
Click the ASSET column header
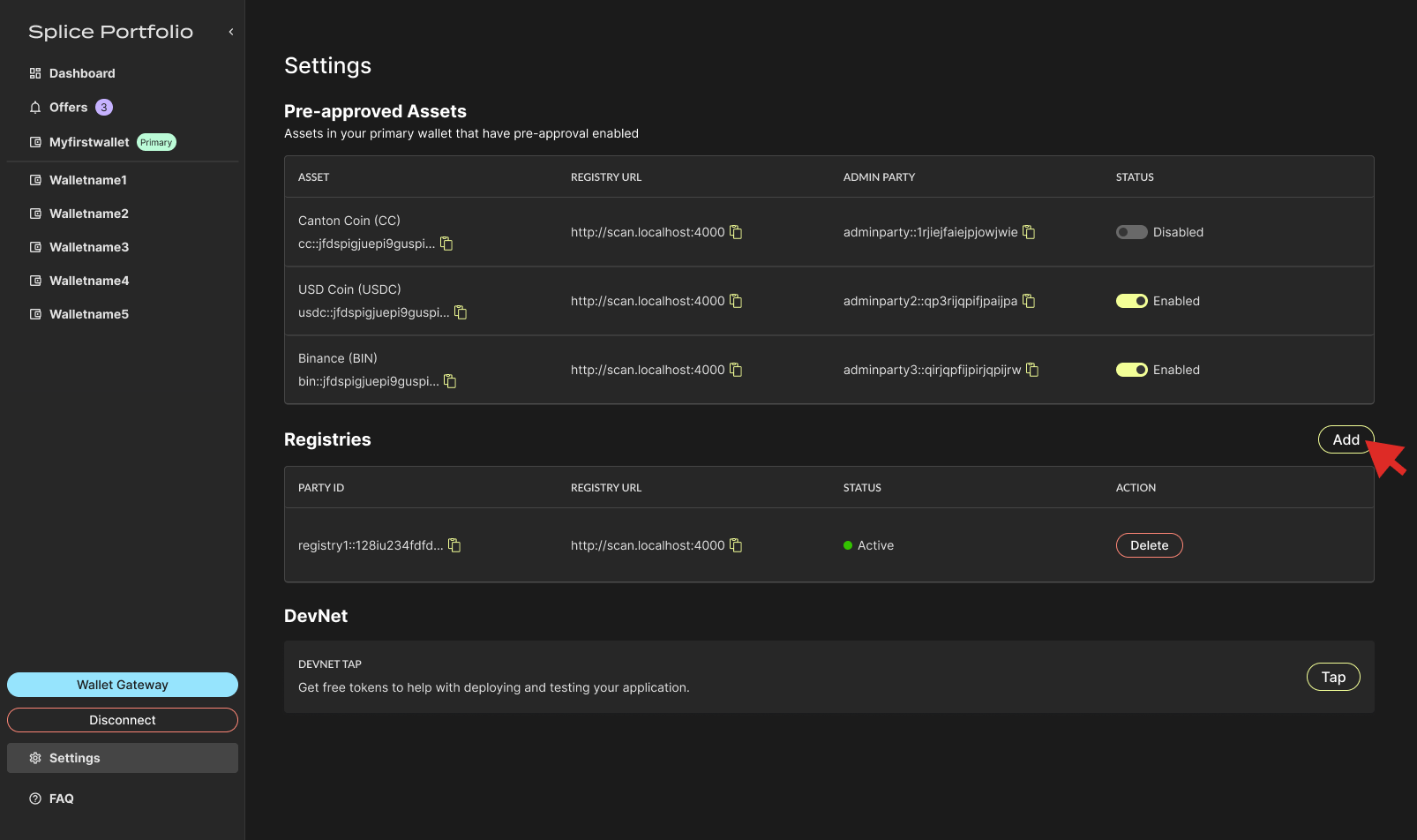[313, 177]
